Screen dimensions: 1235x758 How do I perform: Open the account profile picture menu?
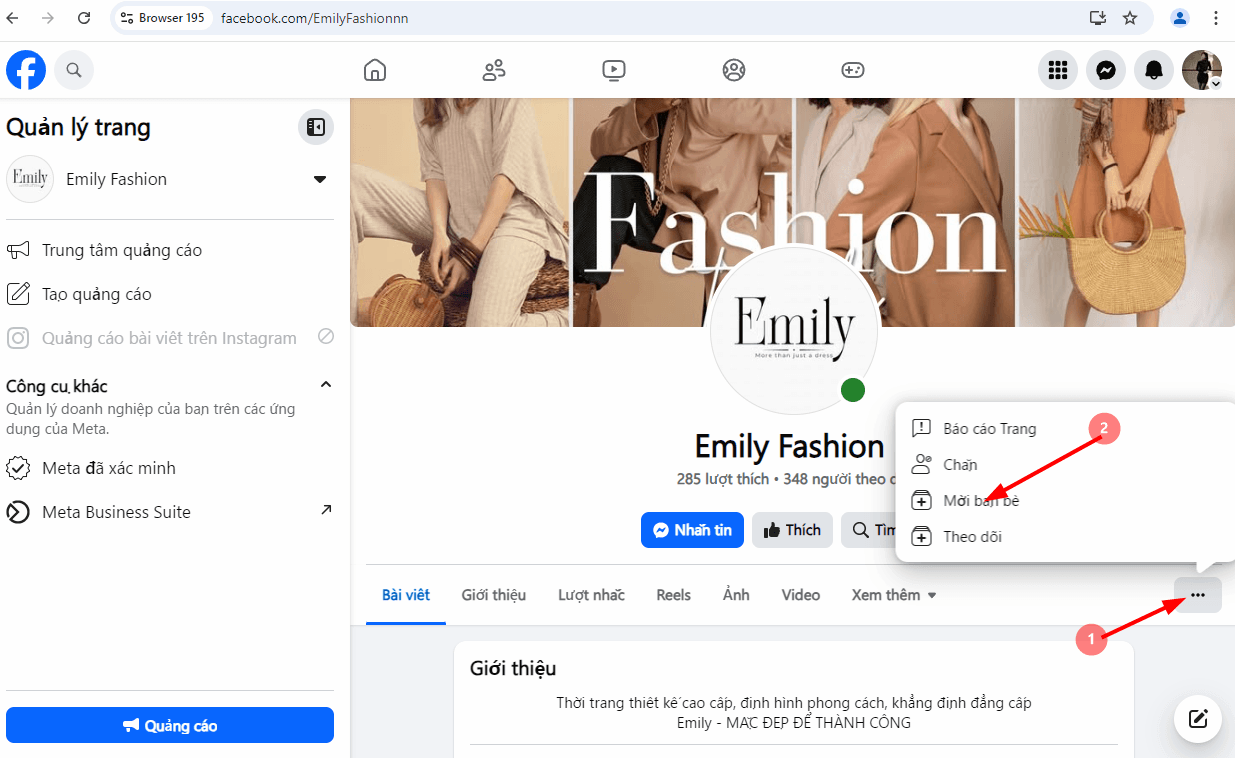tap(1202, 70)
